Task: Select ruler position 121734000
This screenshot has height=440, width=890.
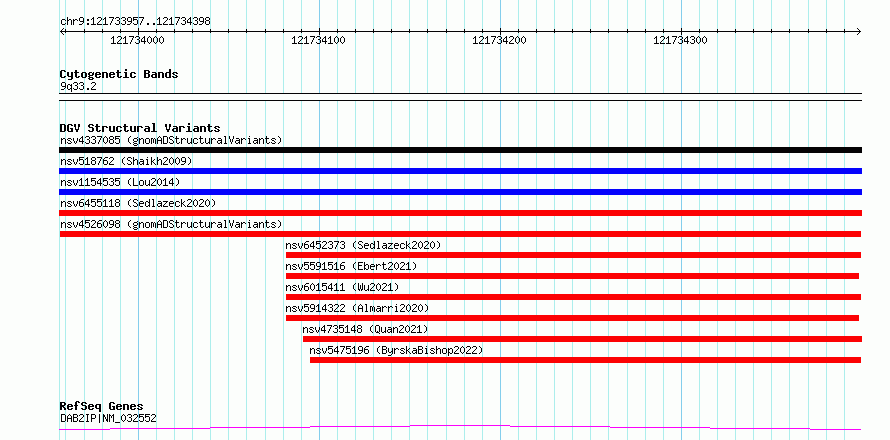Action: click(x=137, y=40)
